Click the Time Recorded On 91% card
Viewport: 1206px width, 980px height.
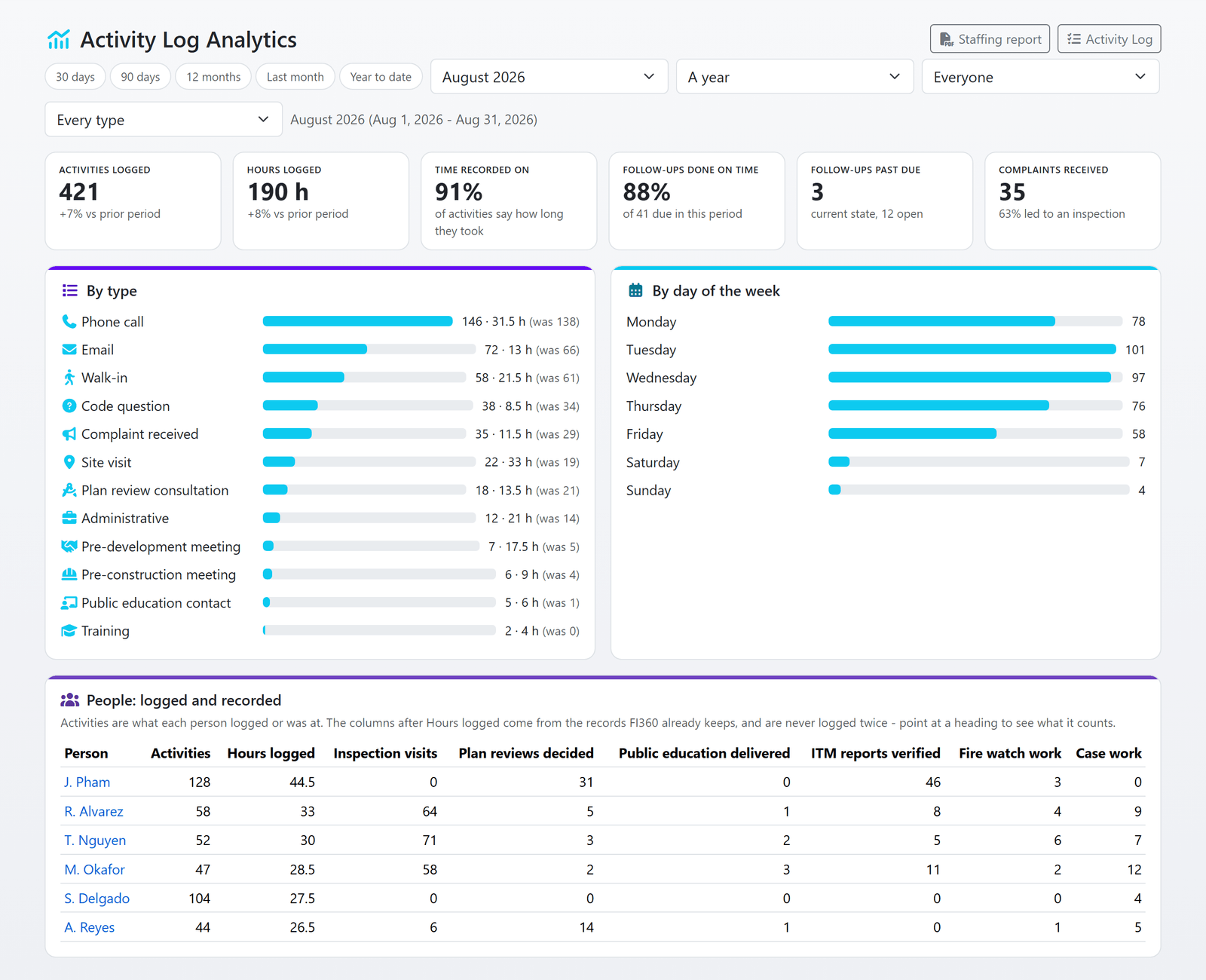point(509,201)
